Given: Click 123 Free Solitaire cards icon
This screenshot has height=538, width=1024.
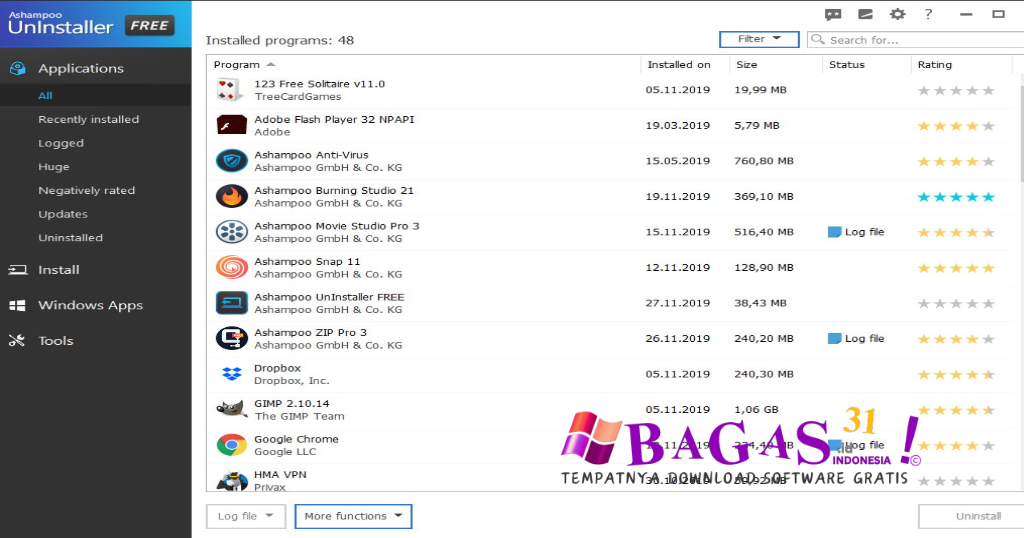Looking at the screenshot, I should pos(231,89).
